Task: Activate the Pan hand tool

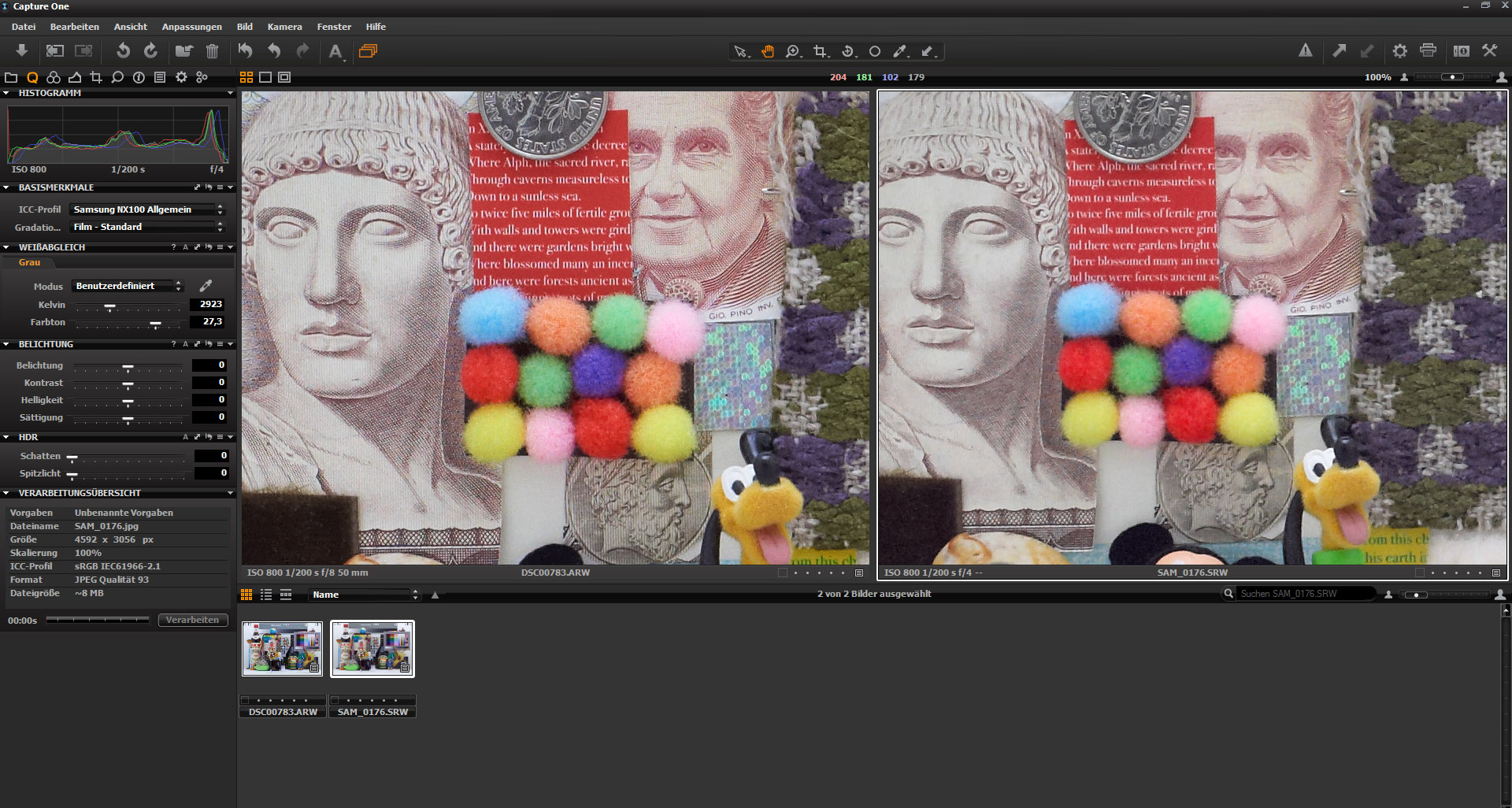Action: coord(767,51)
